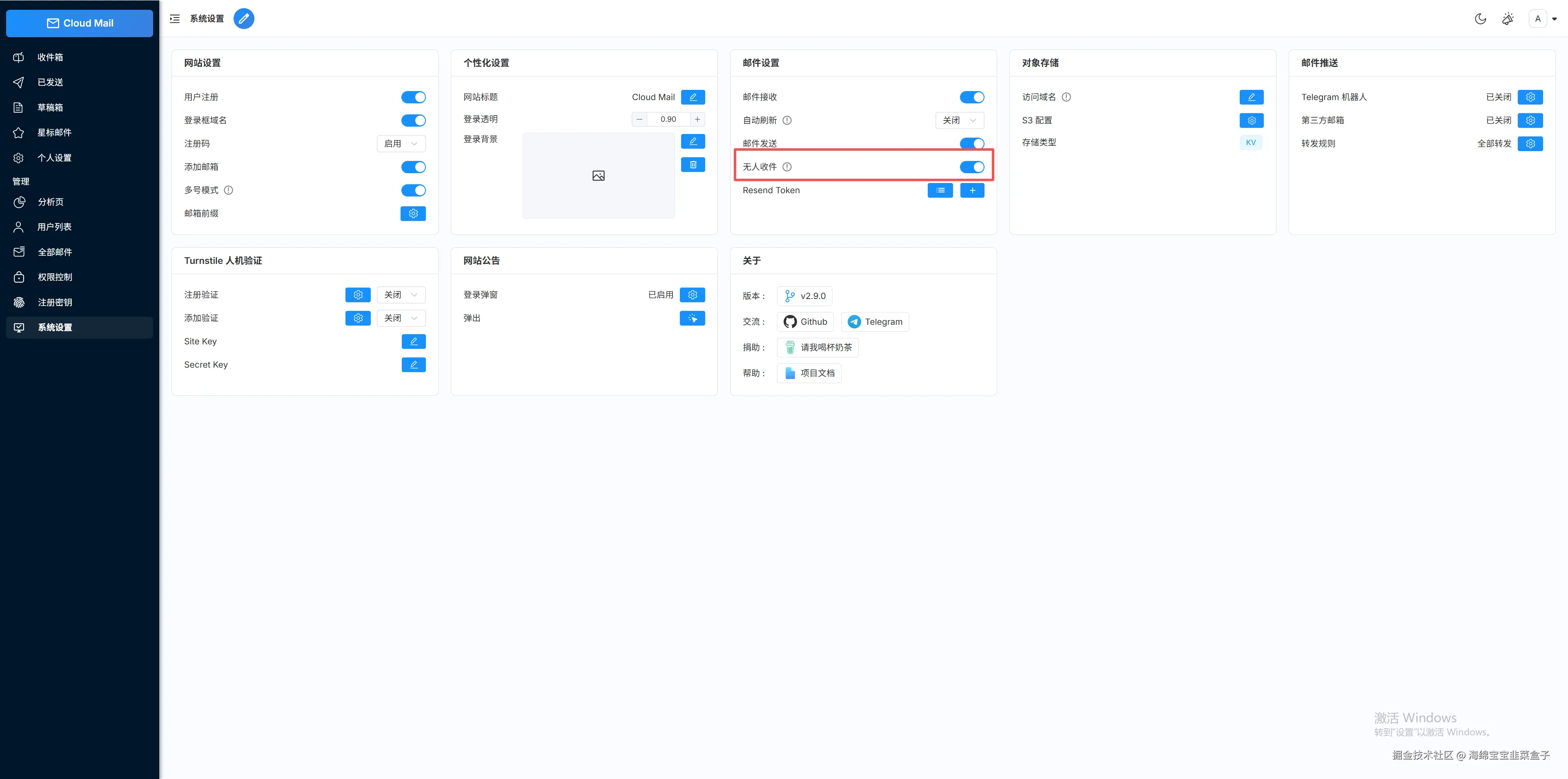Viewport: 1568px width, 779px height.
Task: Open the Resend Token list icon
Action: (940, 191)
